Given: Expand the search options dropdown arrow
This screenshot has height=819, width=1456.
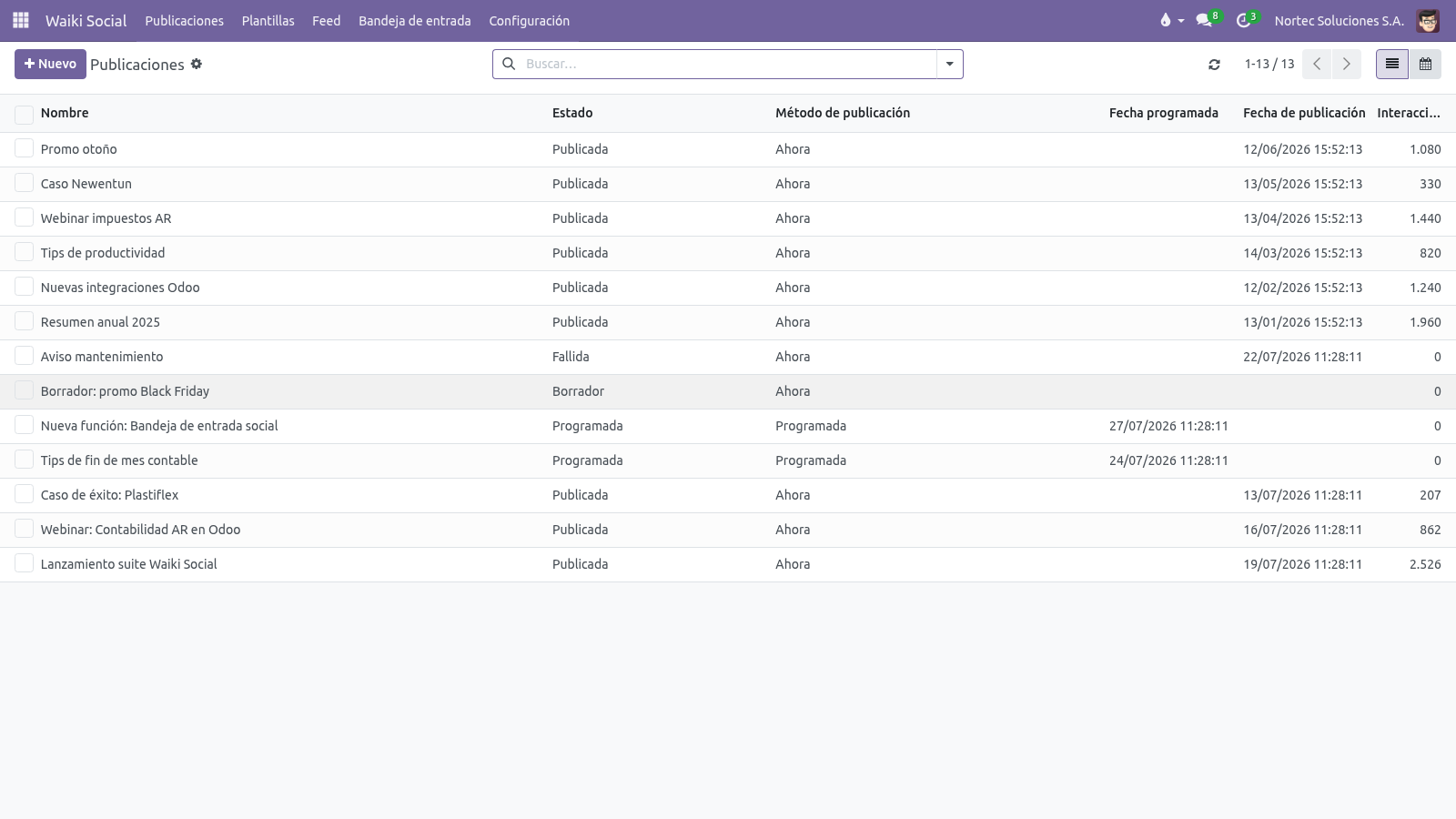Looking at the screenshot, I should [949, 64].
